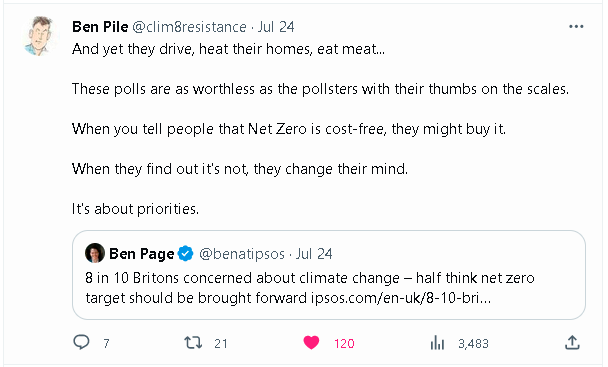This screenshot has height=367, width=608.
Task: Click the quoted tweet's Jul 24 date
Action: (314, 254)
